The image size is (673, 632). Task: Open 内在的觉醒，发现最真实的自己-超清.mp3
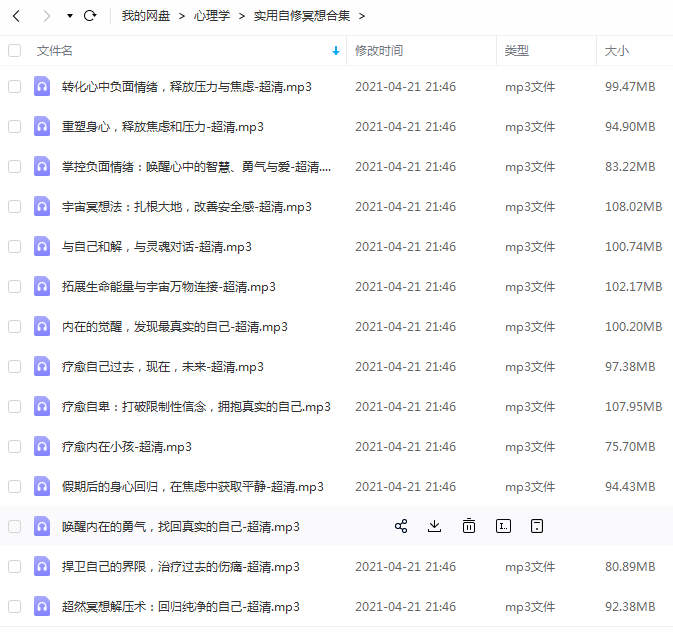pyautogui.click(x=175, y=327)
